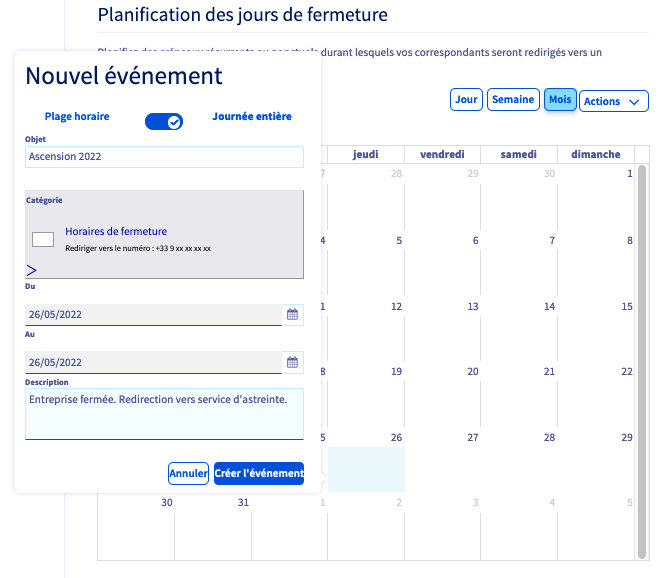Toggle the Plage horaire / Journée entière switch

point(164,121)
